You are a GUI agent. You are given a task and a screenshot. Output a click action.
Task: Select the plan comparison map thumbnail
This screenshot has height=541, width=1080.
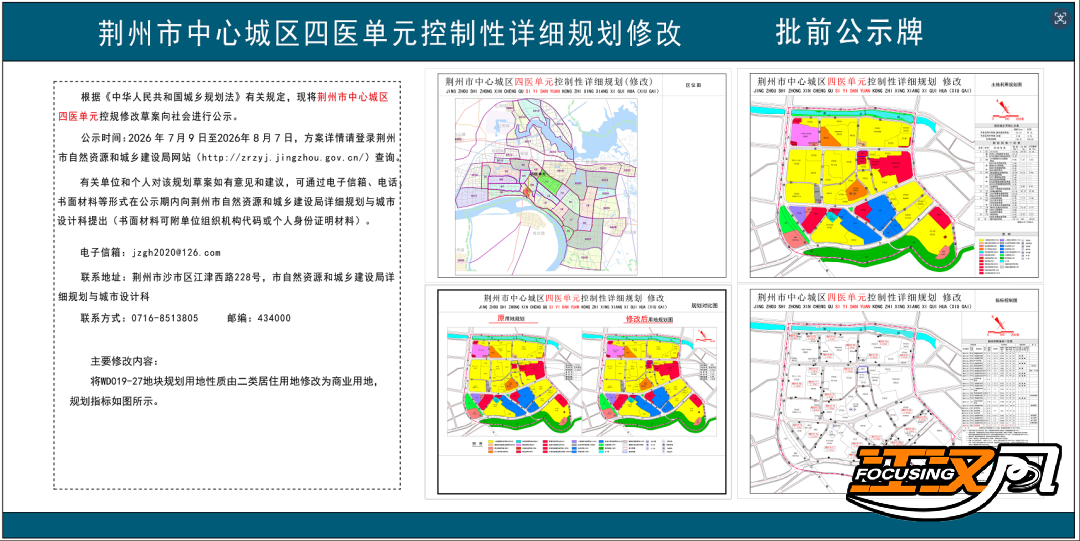[x=583, y=391]
